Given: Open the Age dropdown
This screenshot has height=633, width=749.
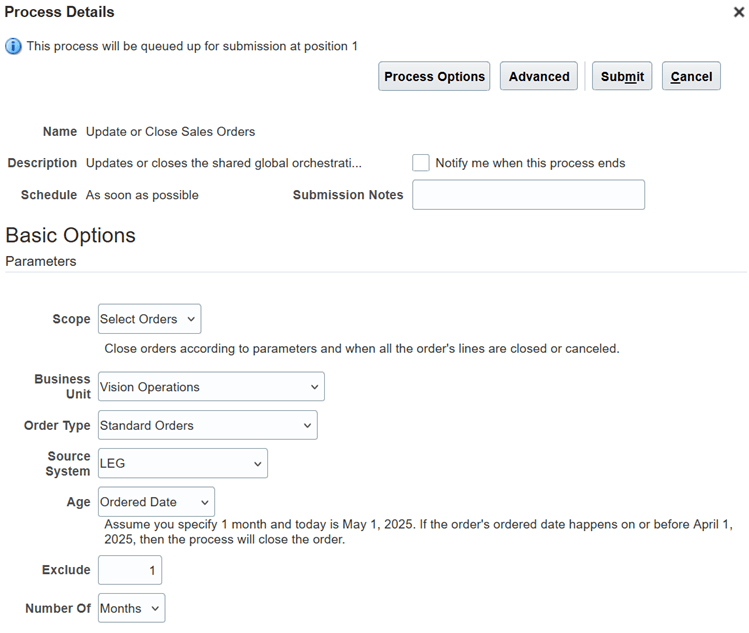Looking at the screenshot, I should (156, 502).
